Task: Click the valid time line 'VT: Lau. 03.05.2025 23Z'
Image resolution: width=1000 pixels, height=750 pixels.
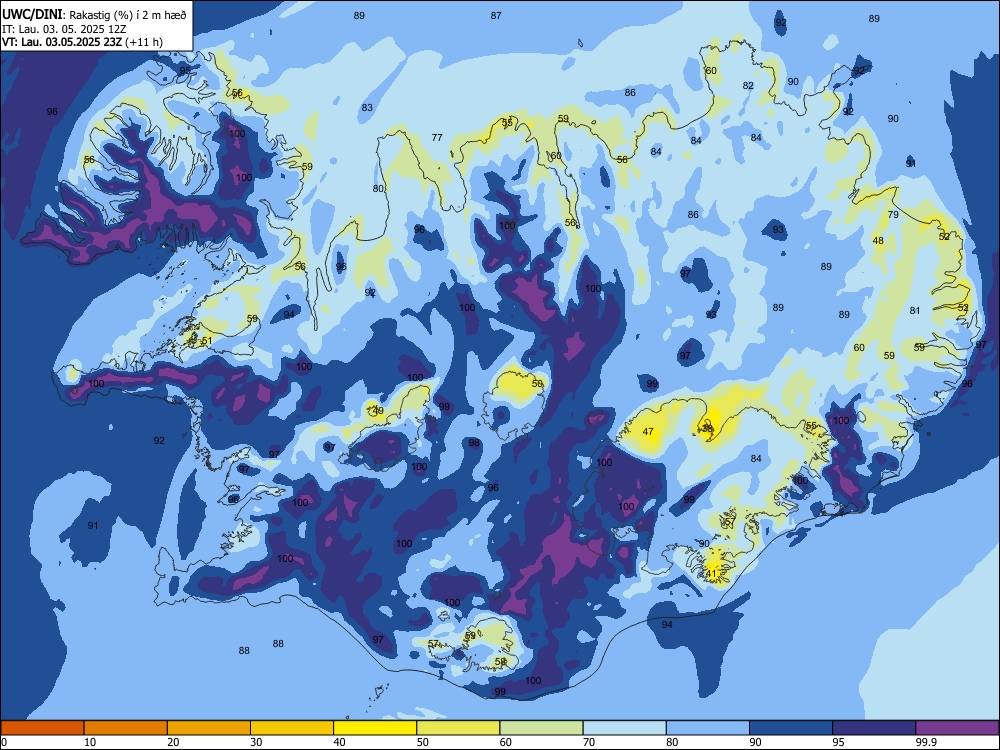Action: click(62, 42)
